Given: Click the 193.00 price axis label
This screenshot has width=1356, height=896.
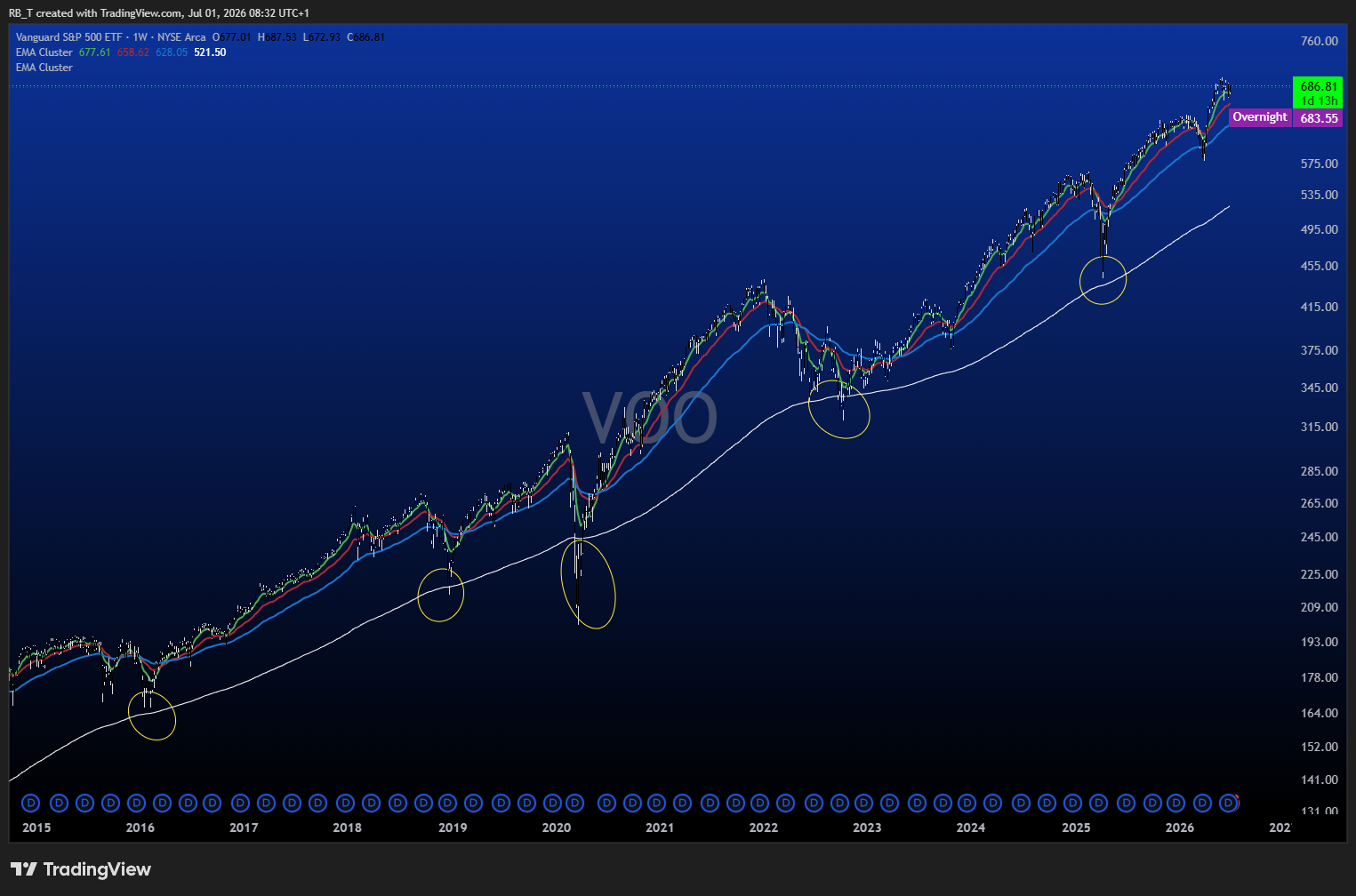Looking at the screenshot, I should [1319, 642].
